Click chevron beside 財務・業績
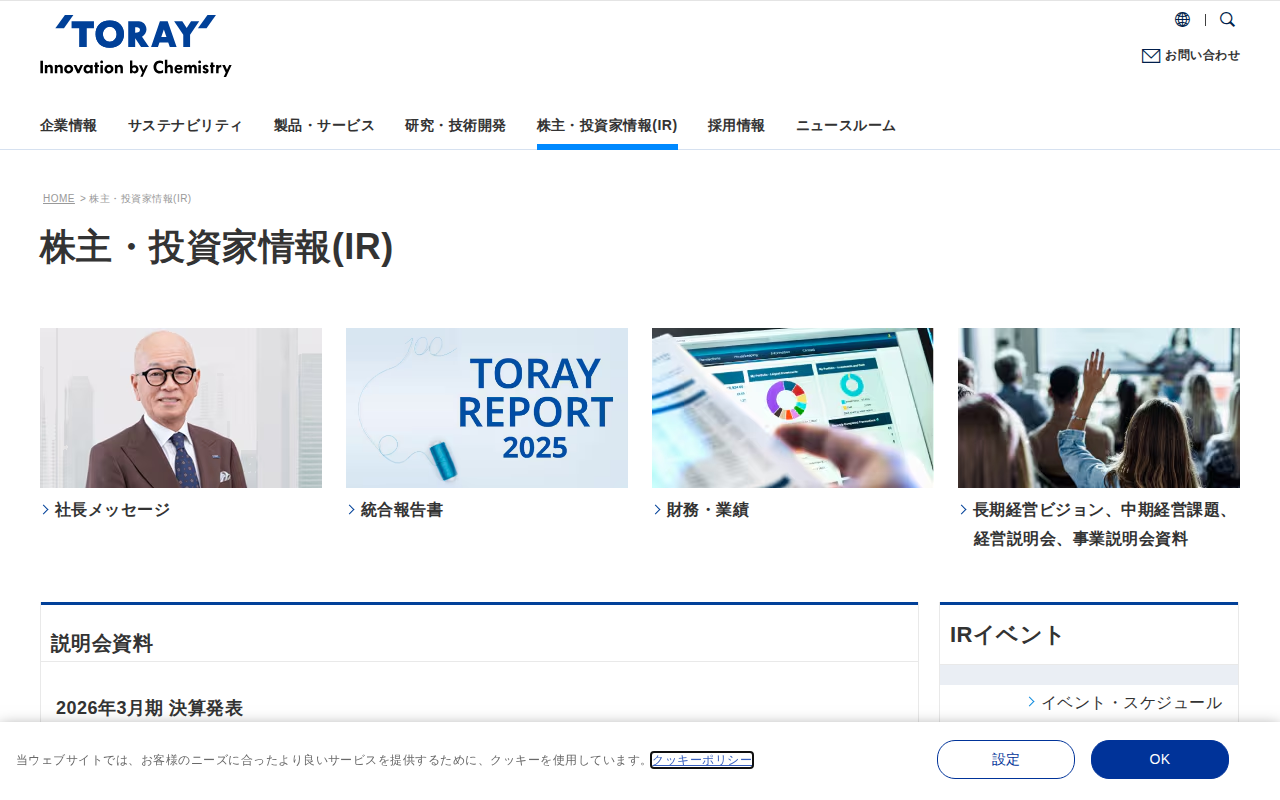Image resolution: width=1280 pixels, height=800 pixels. coord(658,510)
